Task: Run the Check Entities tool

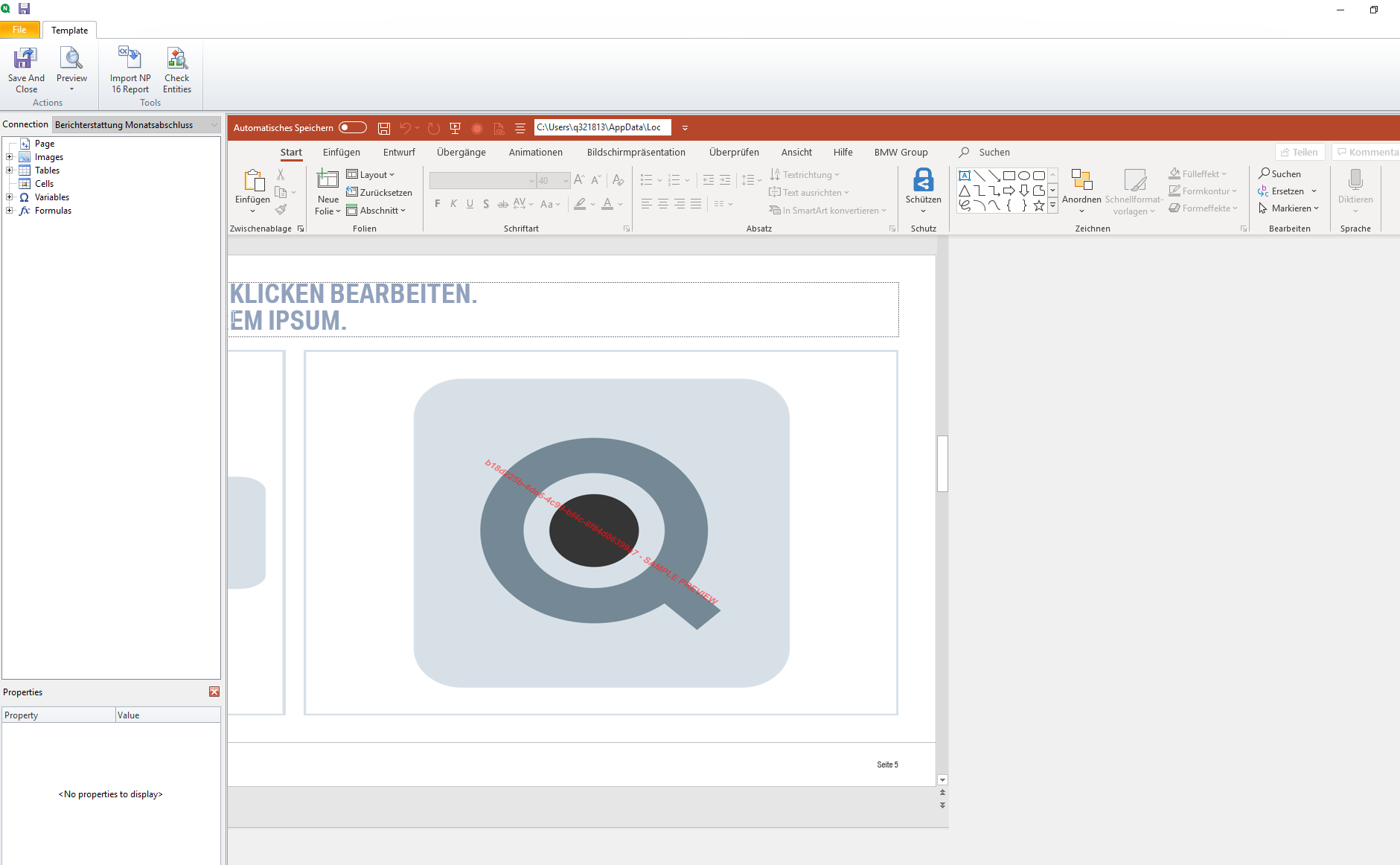Action: (176, 71)
